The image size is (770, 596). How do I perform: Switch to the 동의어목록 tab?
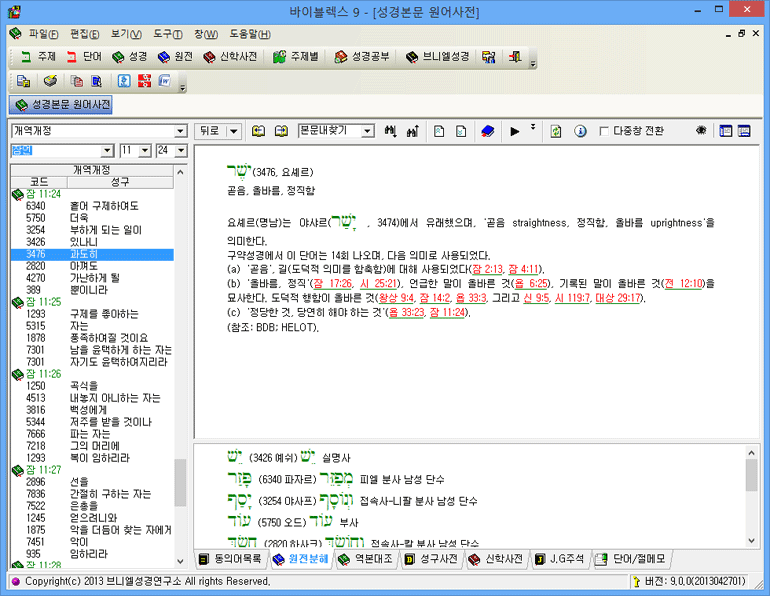[x=231, y=559]
